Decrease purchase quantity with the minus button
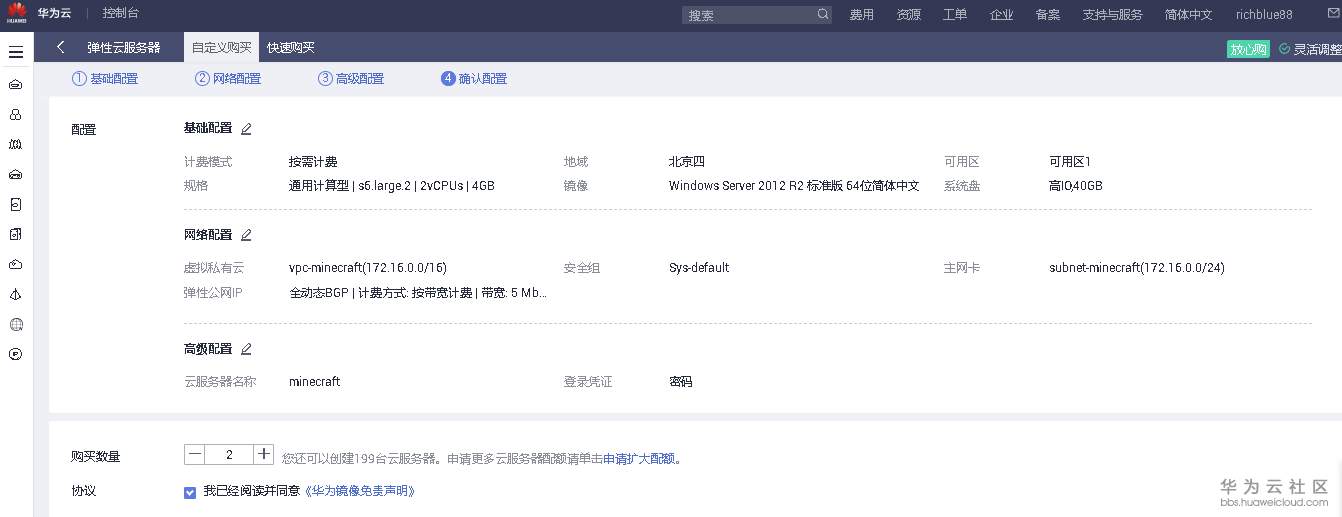Screen dimensions: 1342x517 [195, 454]
